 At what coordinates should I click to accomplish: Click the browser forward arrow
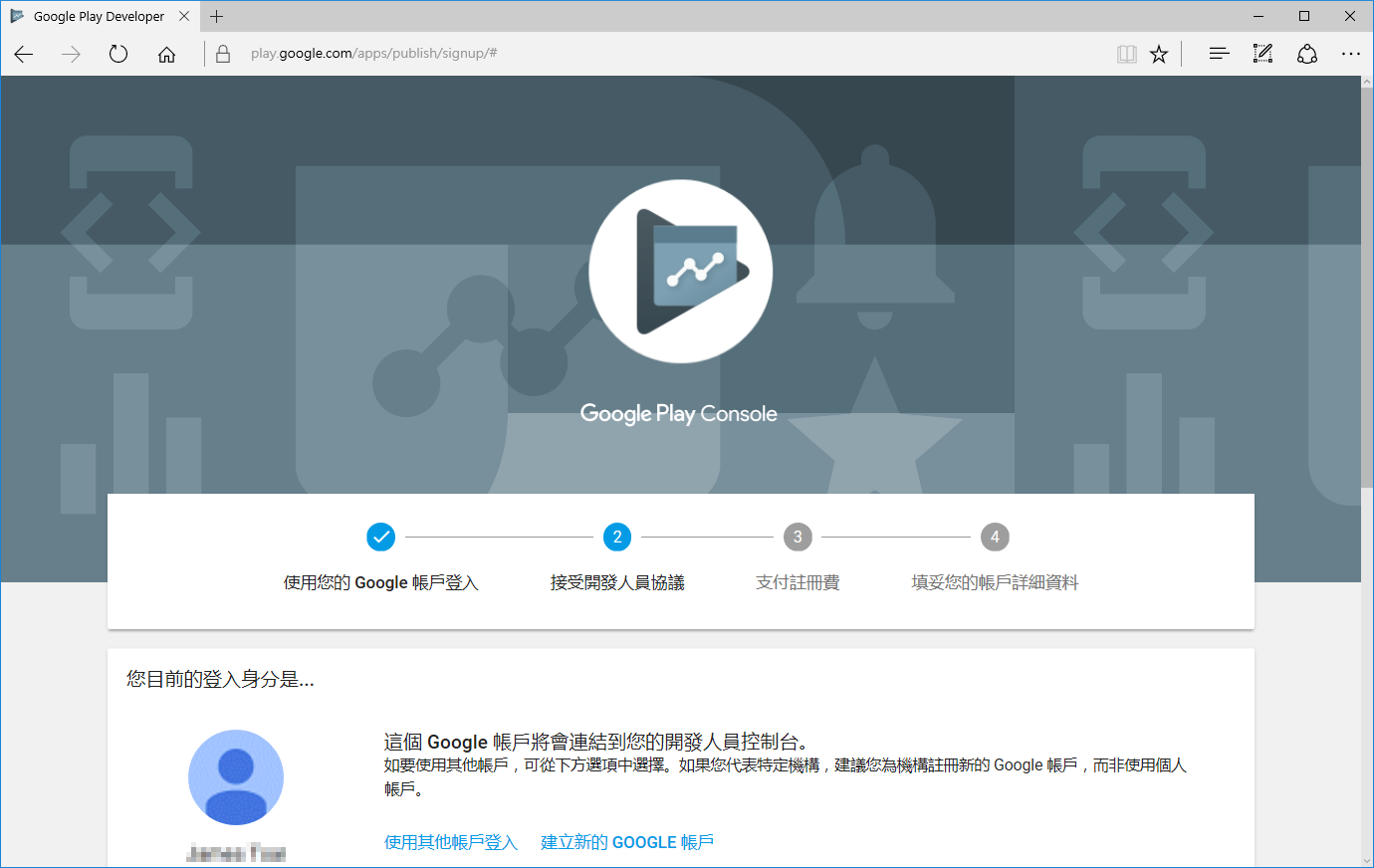click(71, 54)
